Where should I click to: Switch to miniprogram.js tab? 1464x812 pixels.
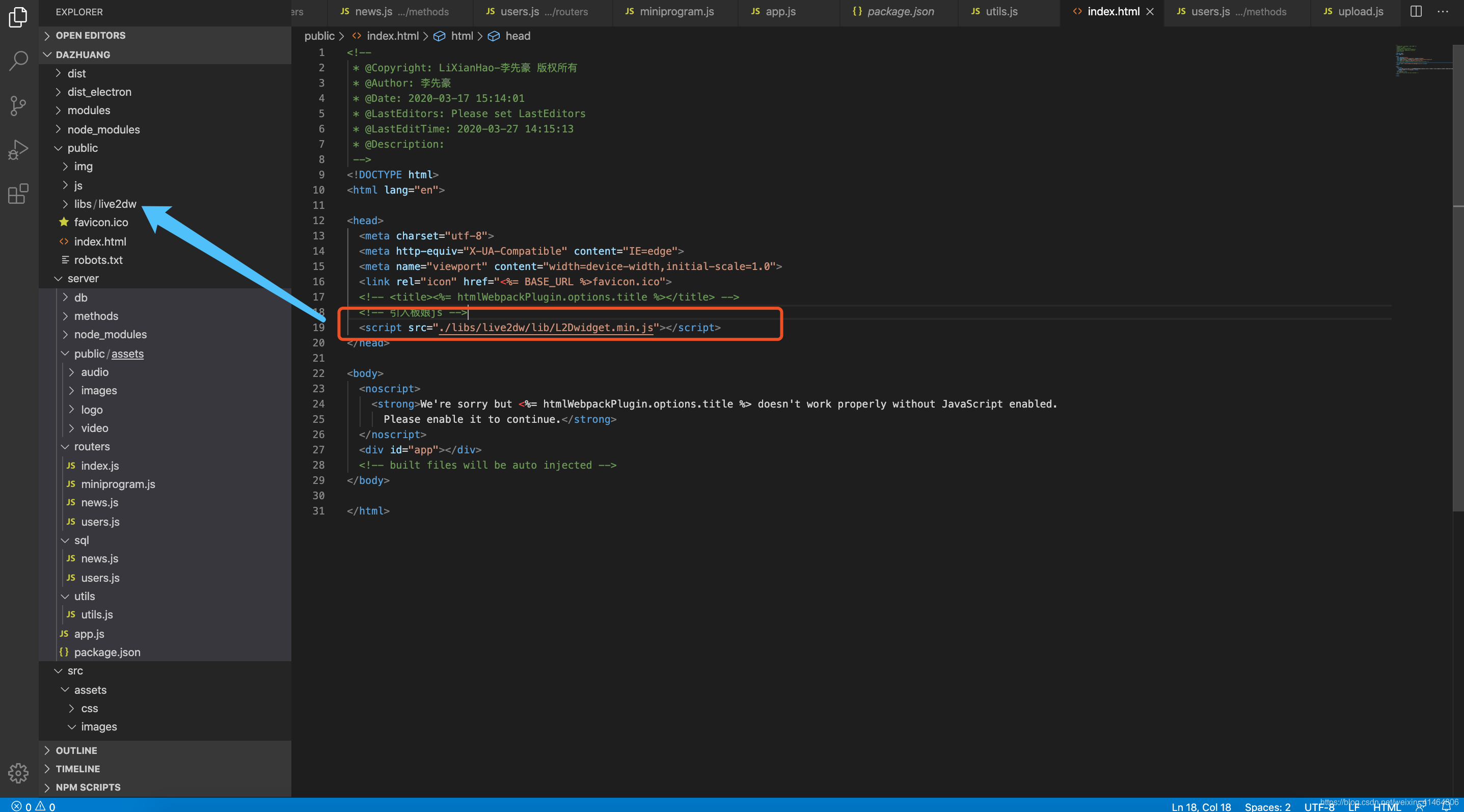coord(676,11)
